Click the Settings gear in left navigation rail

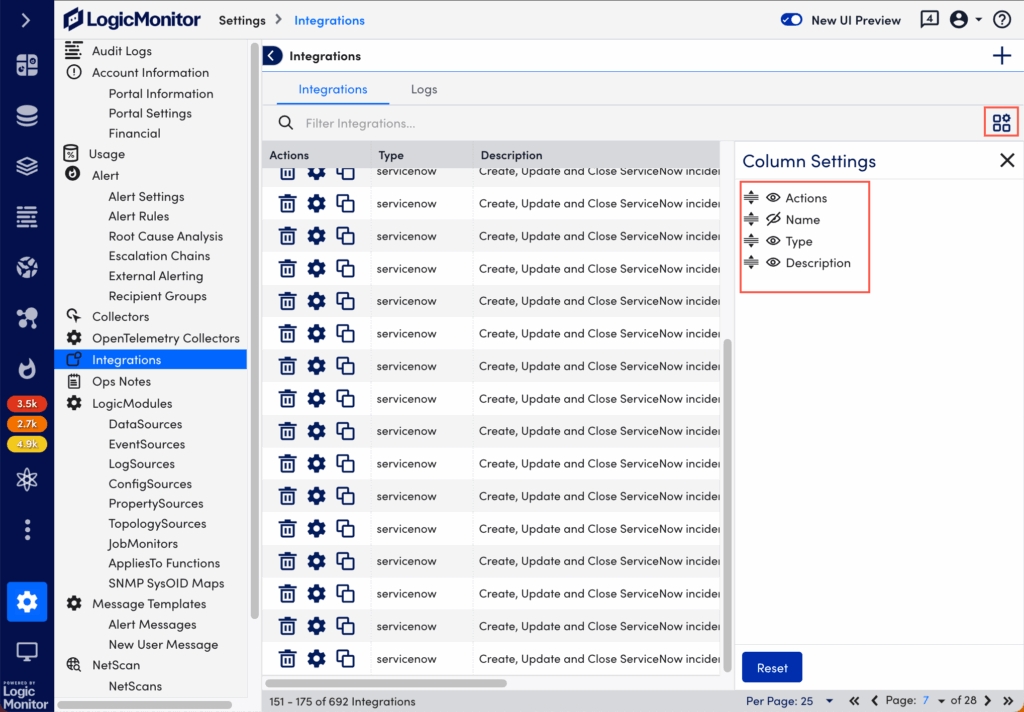(27, 601)
